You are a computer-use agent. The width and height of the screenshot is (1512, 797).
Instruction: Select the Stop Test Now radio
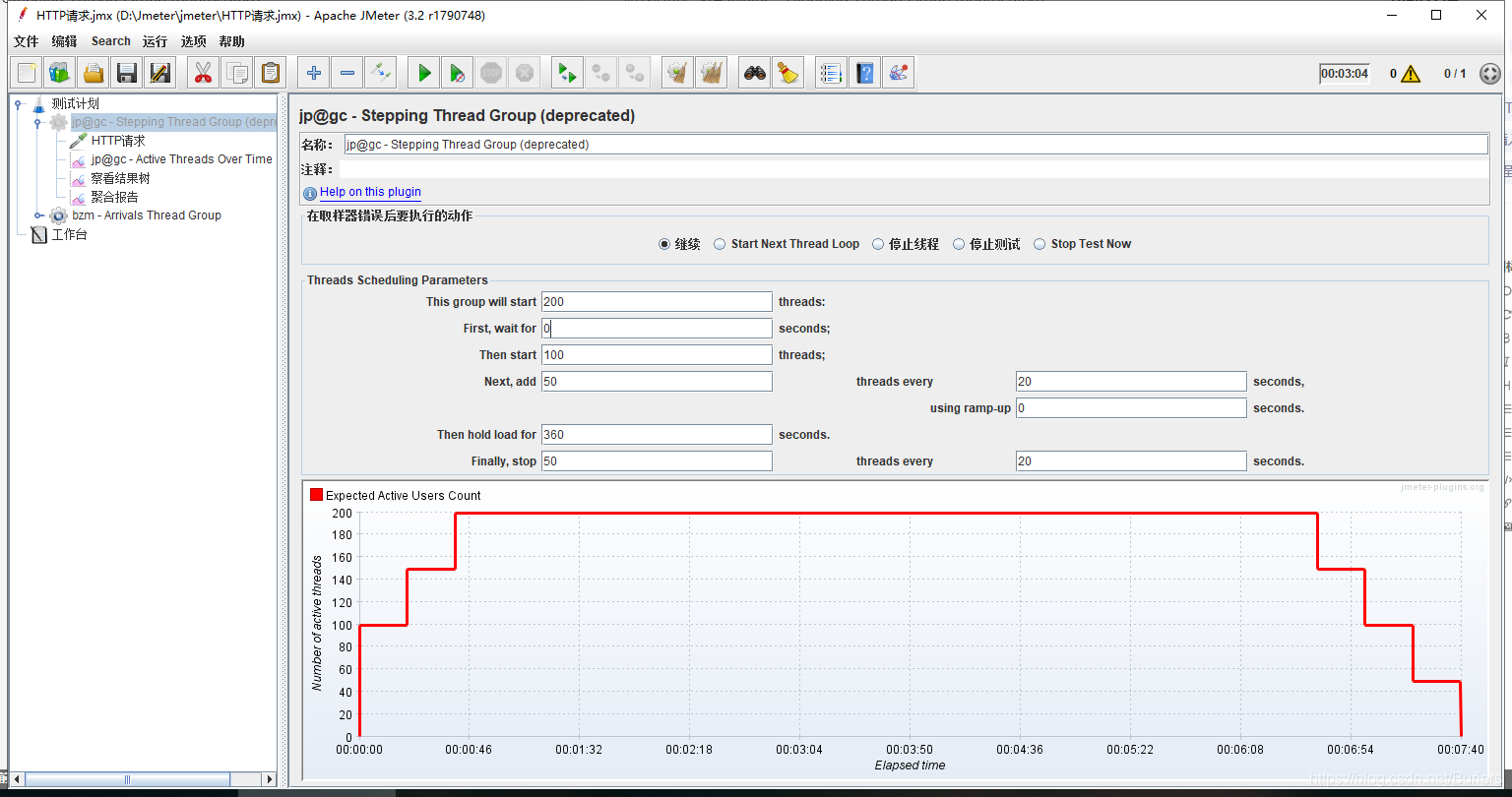pyautogui.click(x=1039, y=244)
